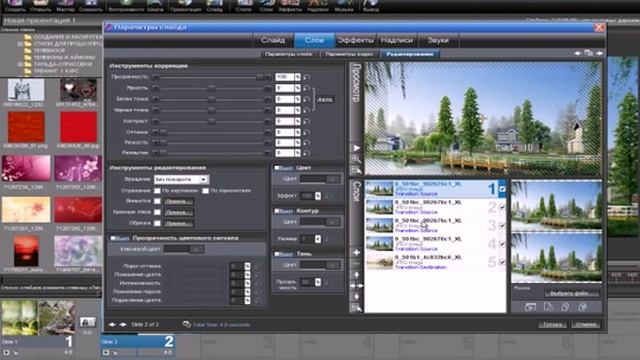Switch to Редактирование subtab
Image resolution: width=640 pixels, height=360 pixels.
[410, 54]
